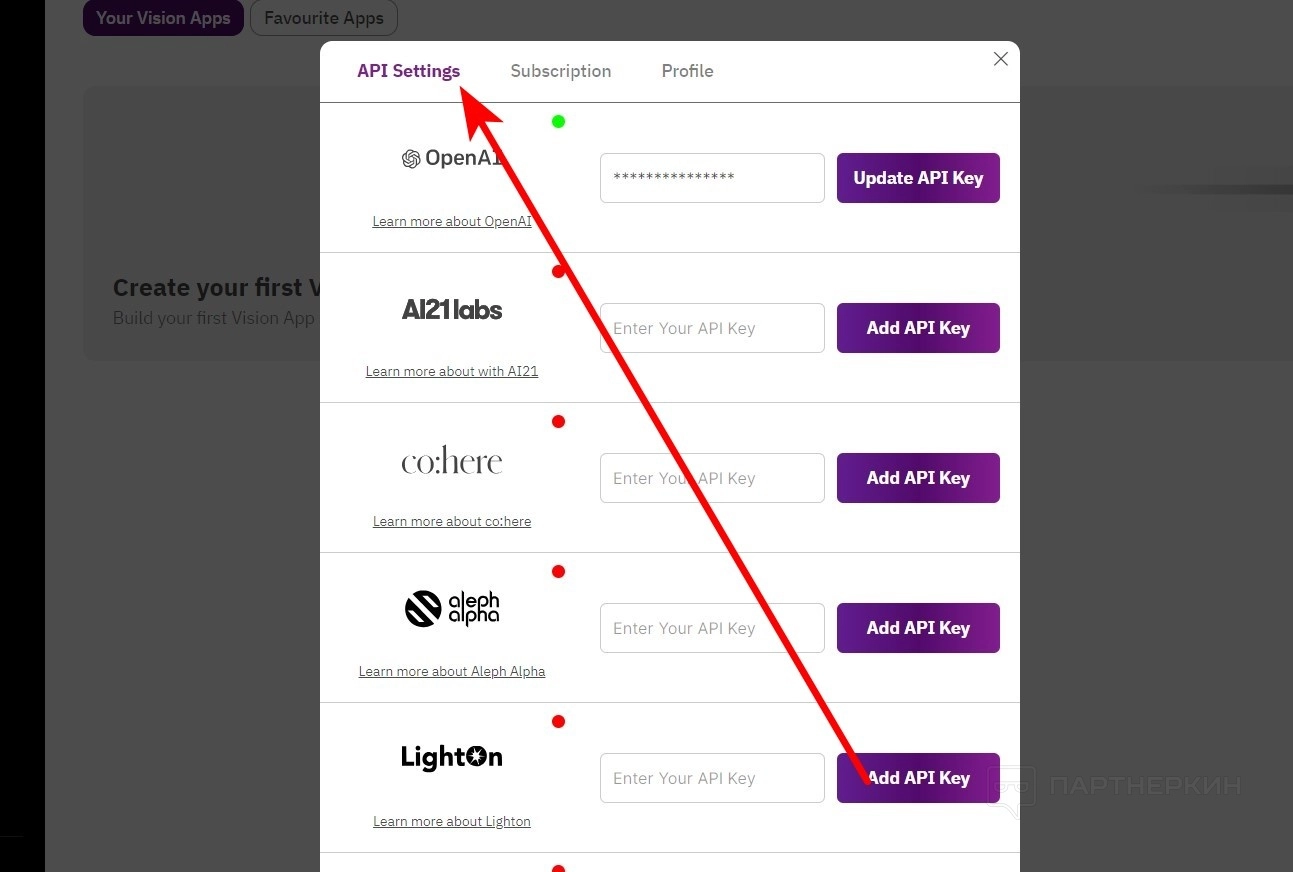This screenshot has width=1293, height=872.
Task: Click the Learn more about Lighton link
Action: (x=452, y=821)
